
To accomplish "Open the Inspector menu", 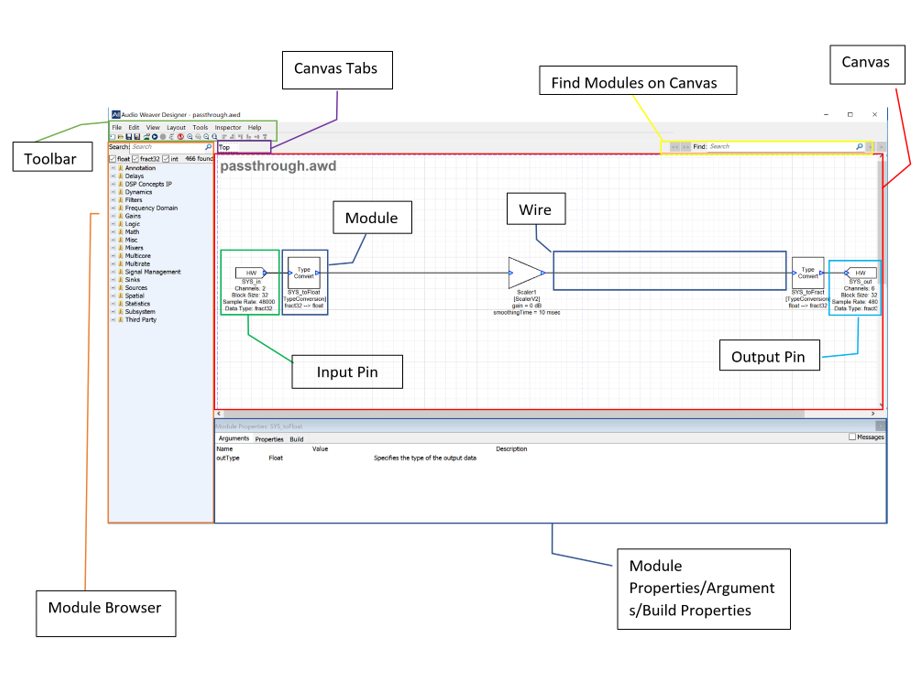I will coord(227,127).
